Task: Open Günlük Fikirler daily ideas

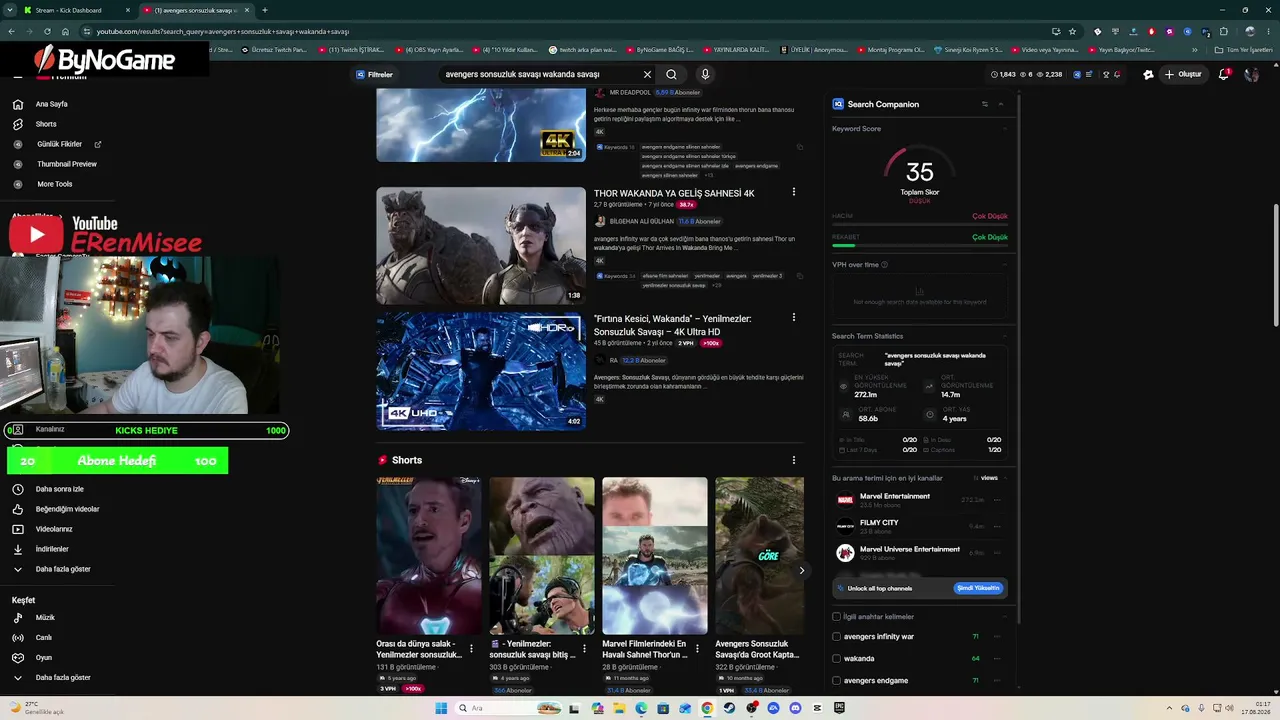Action: click(58, 144)
